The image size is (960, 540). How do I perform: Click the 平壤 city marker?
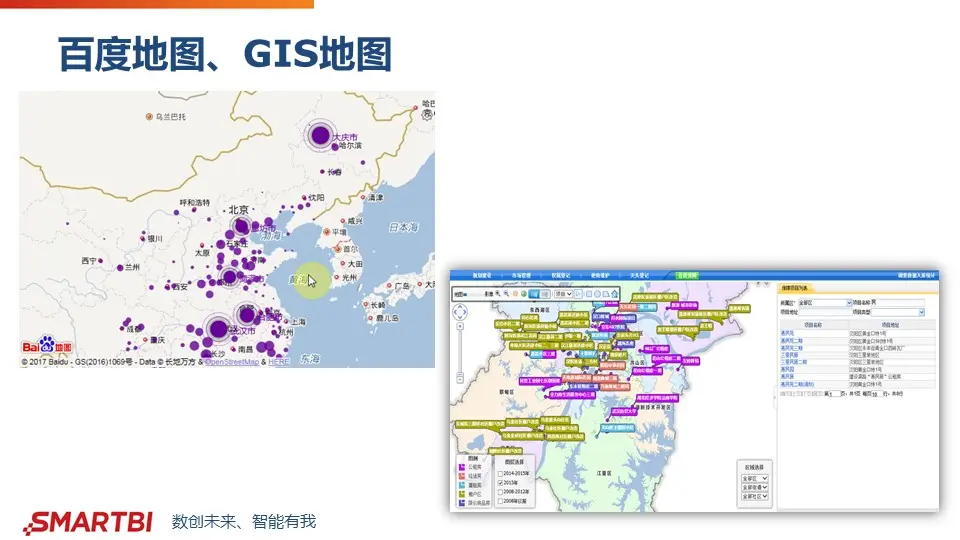(327, 232)
